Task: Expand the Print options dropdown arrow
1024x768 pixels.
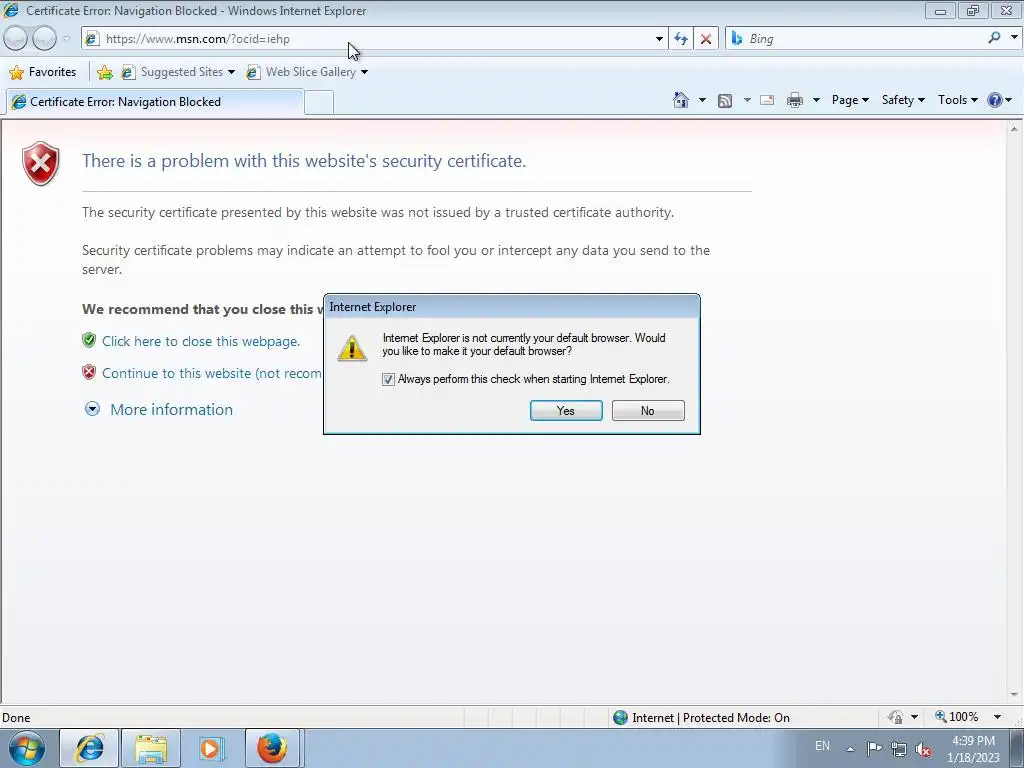Action: pos(816,100)
